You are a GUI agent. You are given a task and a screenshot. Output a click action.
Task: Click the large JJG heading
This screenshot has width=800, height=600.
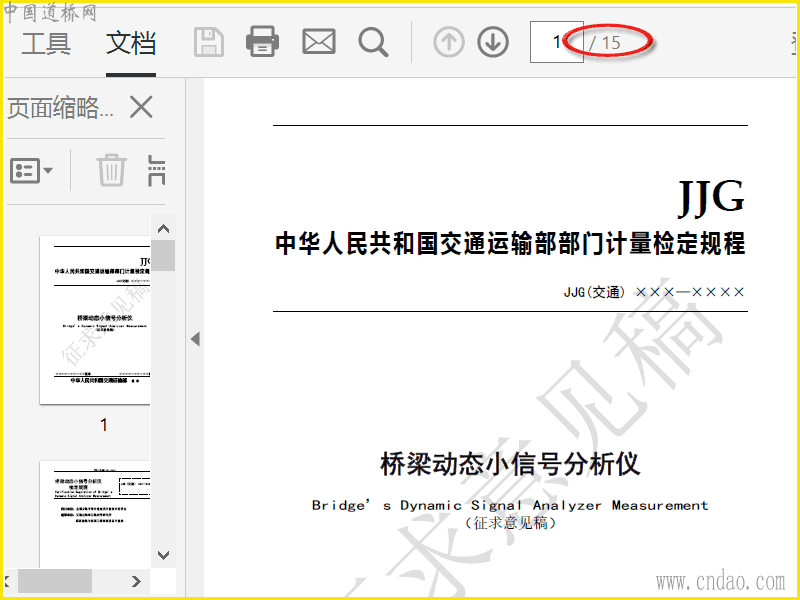click(711, 197)
